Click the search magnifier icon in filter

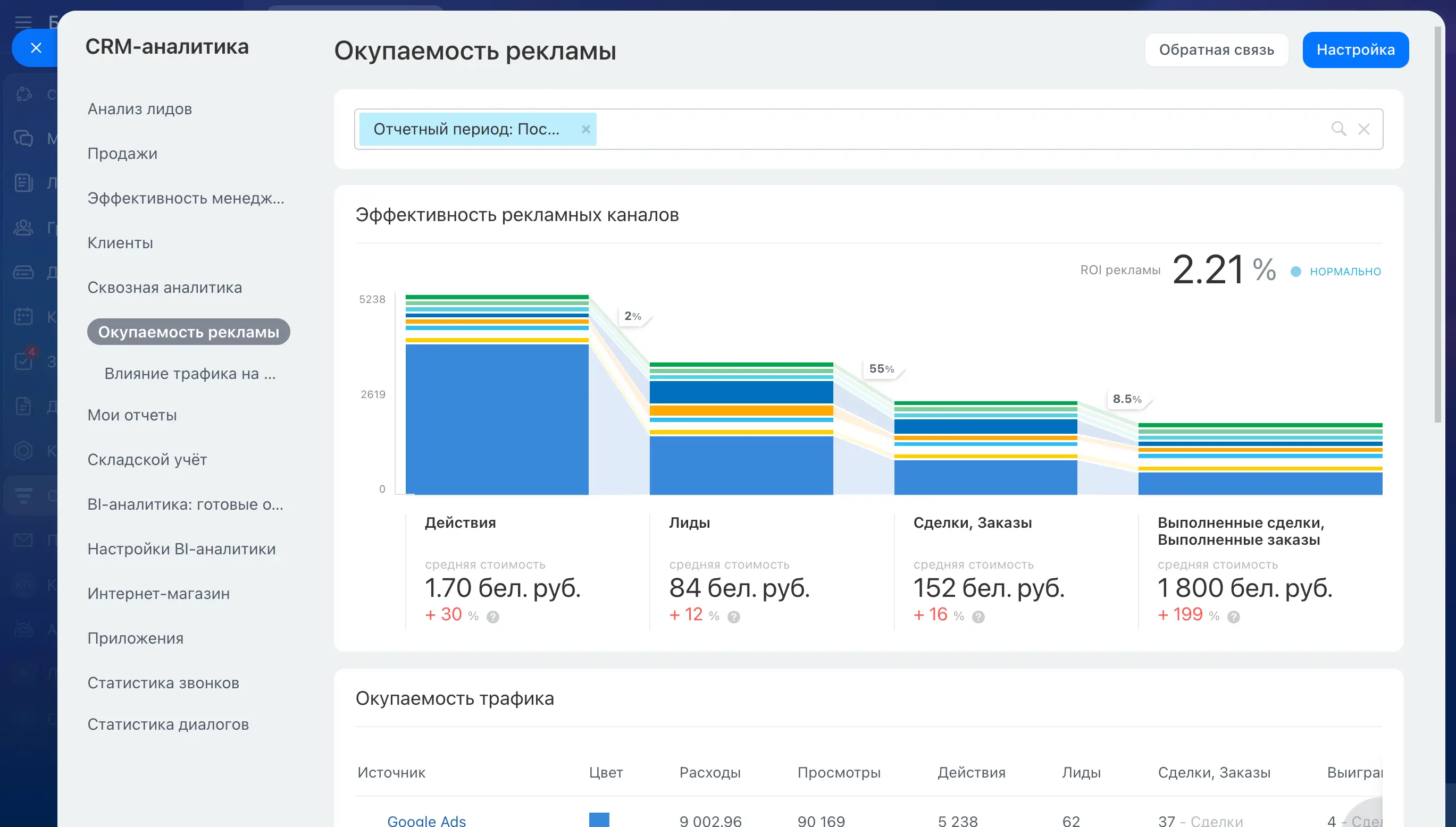1338,129
